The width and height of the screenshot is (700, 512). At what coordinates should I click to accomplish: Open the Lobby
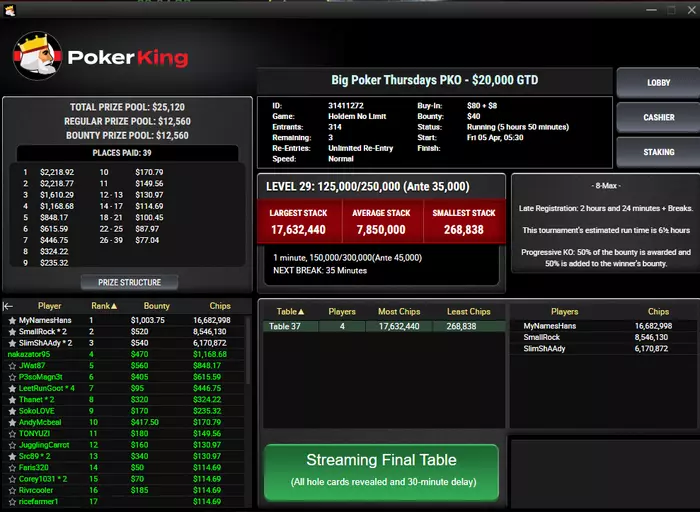pyautogui.click(x=658, y=83)
